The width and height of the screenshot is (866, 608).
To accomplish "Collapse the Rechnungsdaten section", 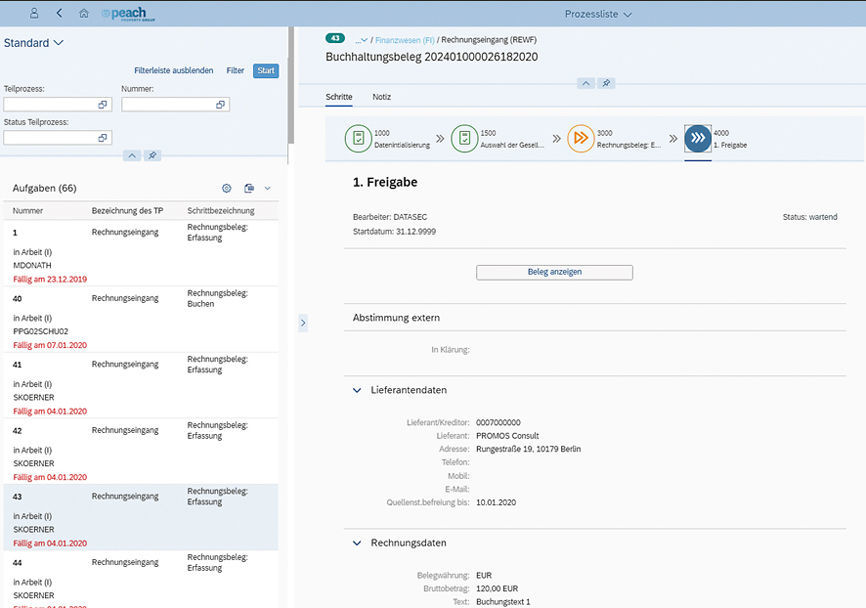I will click(x=357, y=543).
